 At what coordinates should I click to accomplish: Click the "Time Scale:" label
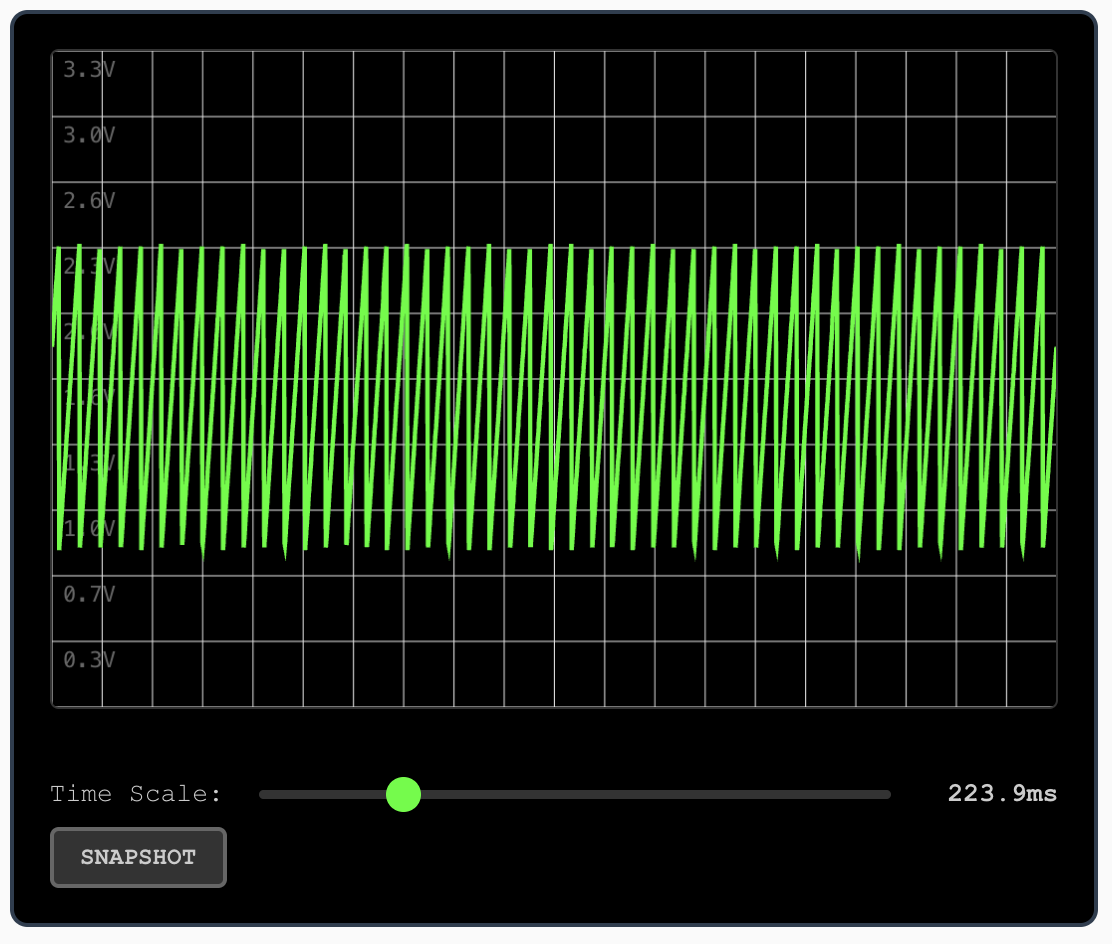[x=135, y=794]
